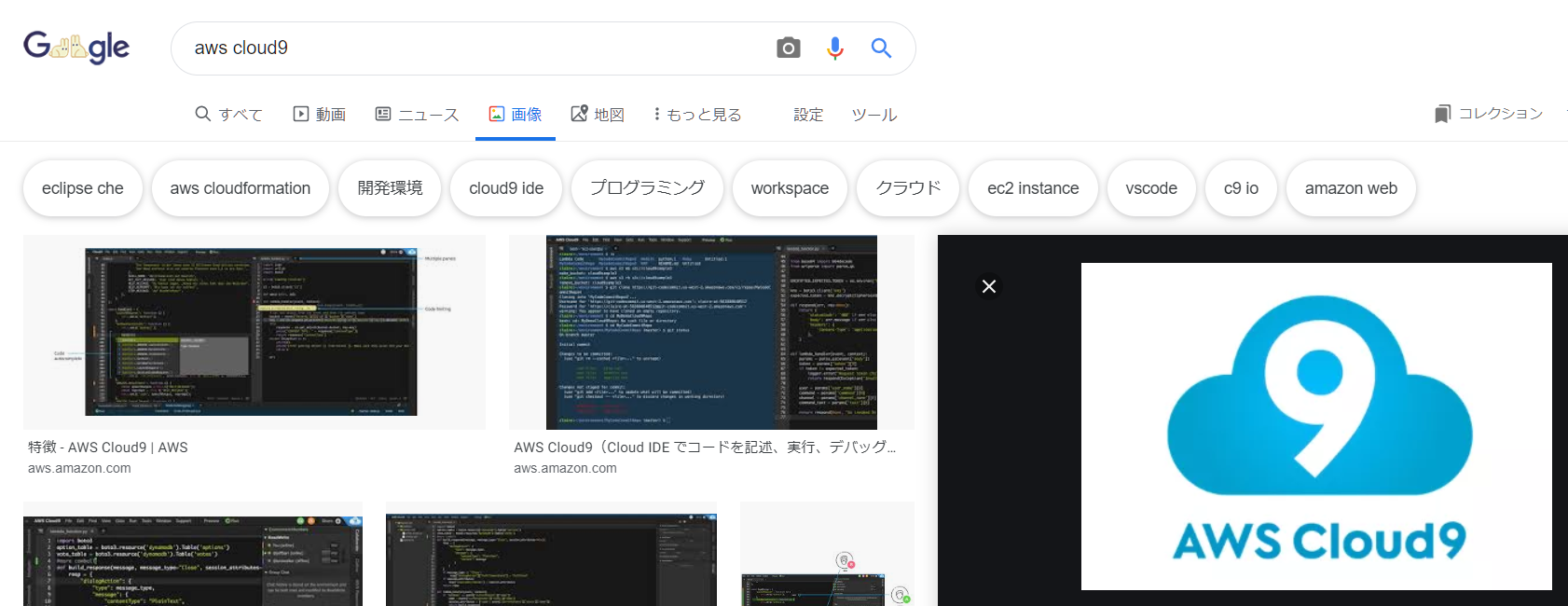Click the large AWS Cloud9 logo preview
Viewport: 1568px width, 606px height.
tap(1316, 426)
